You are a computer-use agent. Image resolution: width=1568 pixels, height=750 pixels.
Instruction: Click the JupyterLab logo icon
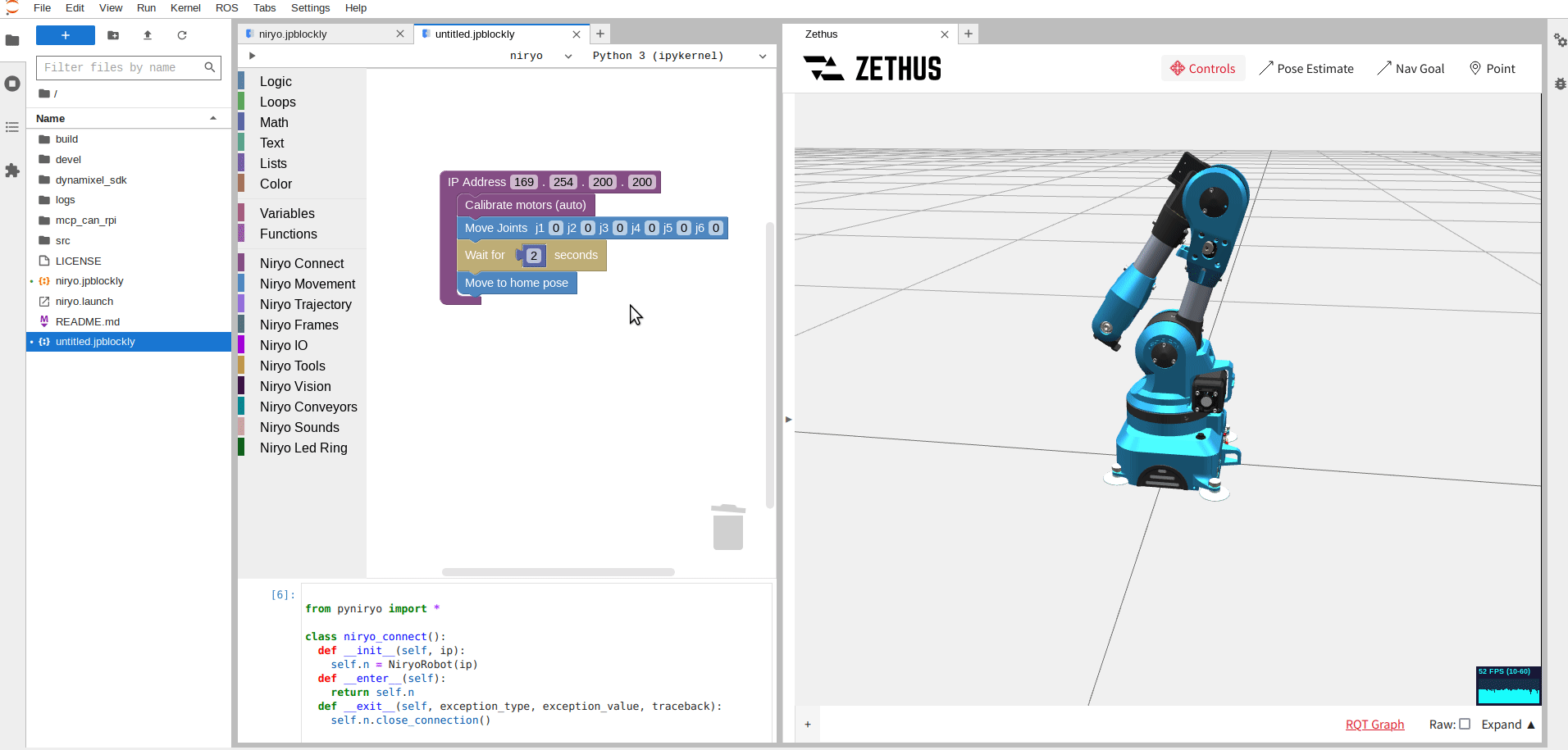coord(12,8)
